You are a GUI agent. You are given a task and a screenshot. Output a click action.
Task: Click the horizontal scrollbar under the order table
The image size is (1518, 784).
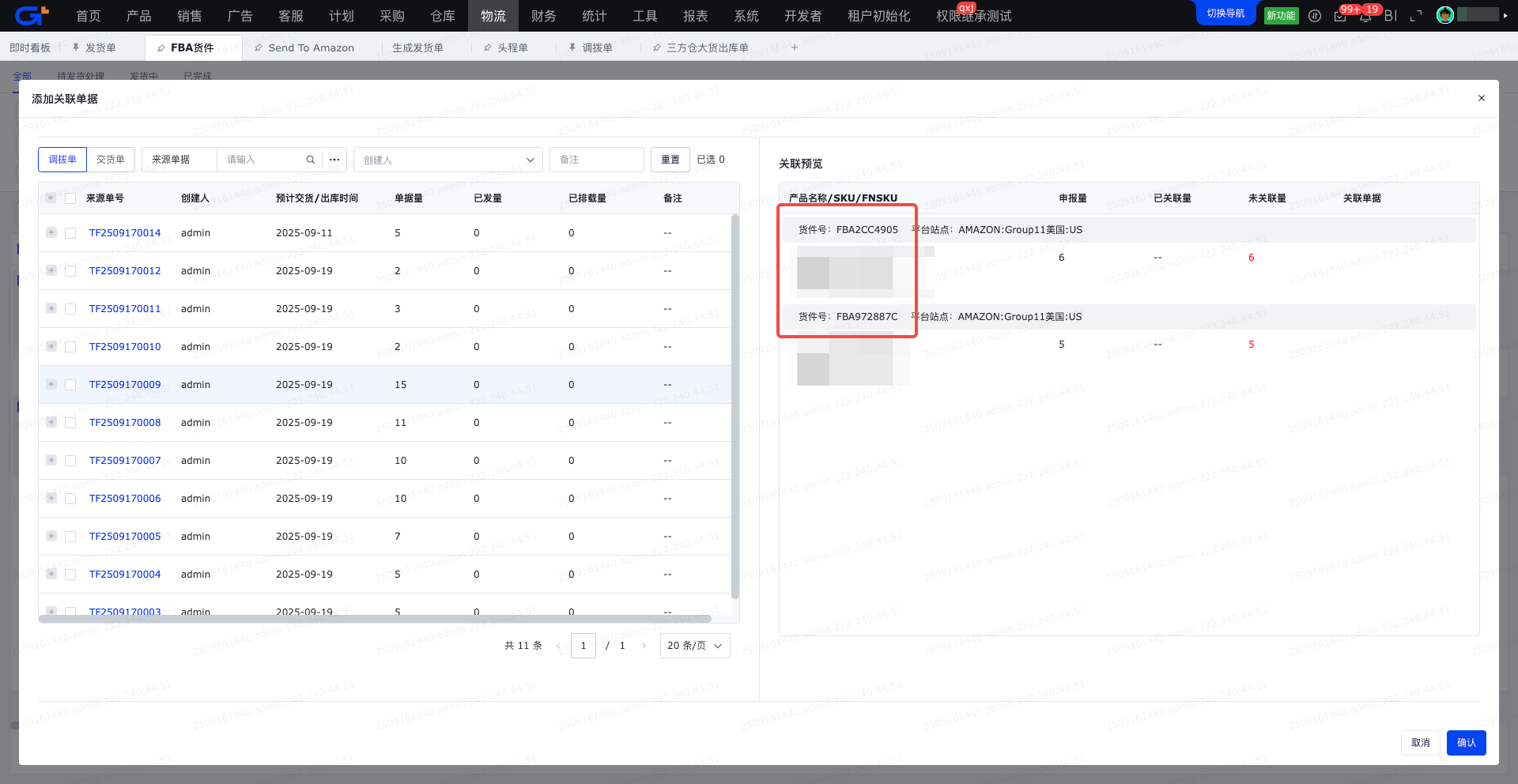(375, 619)
